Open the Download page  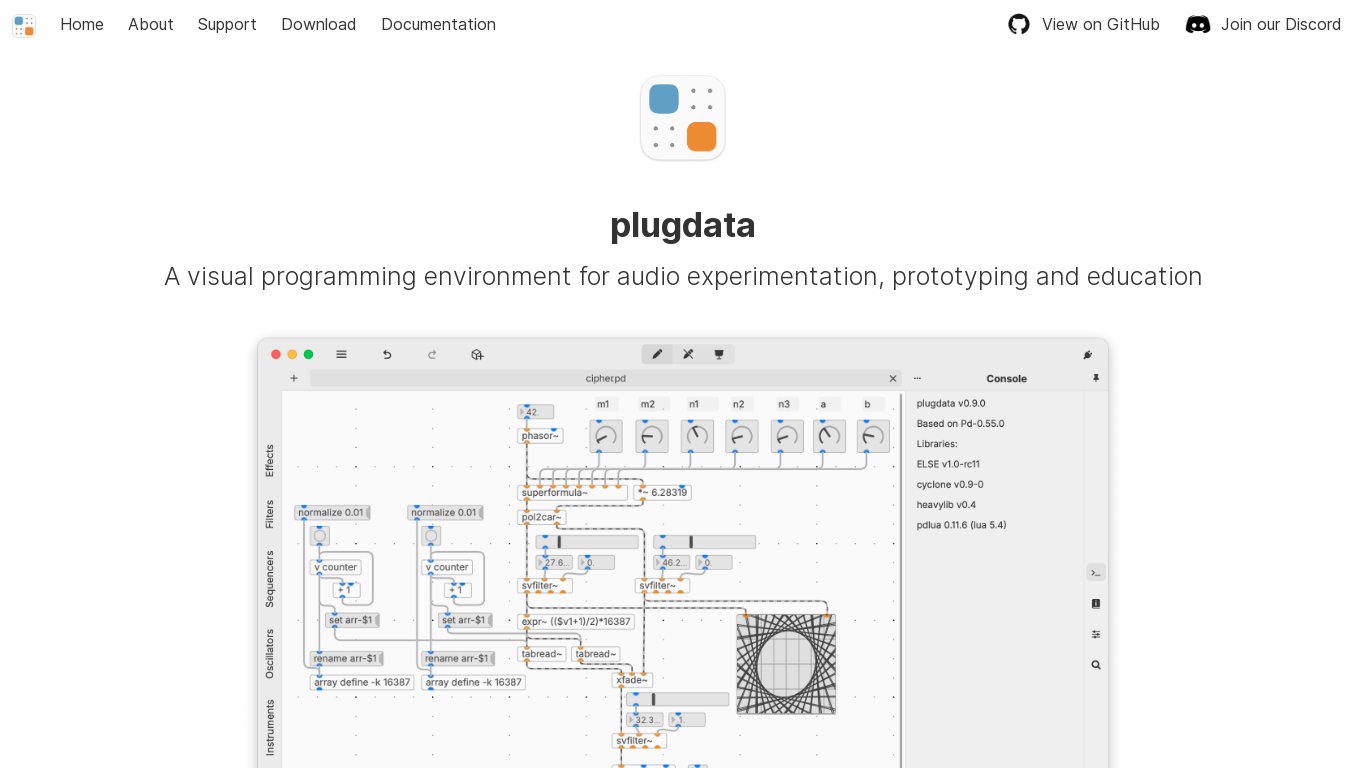coord(318,24)
